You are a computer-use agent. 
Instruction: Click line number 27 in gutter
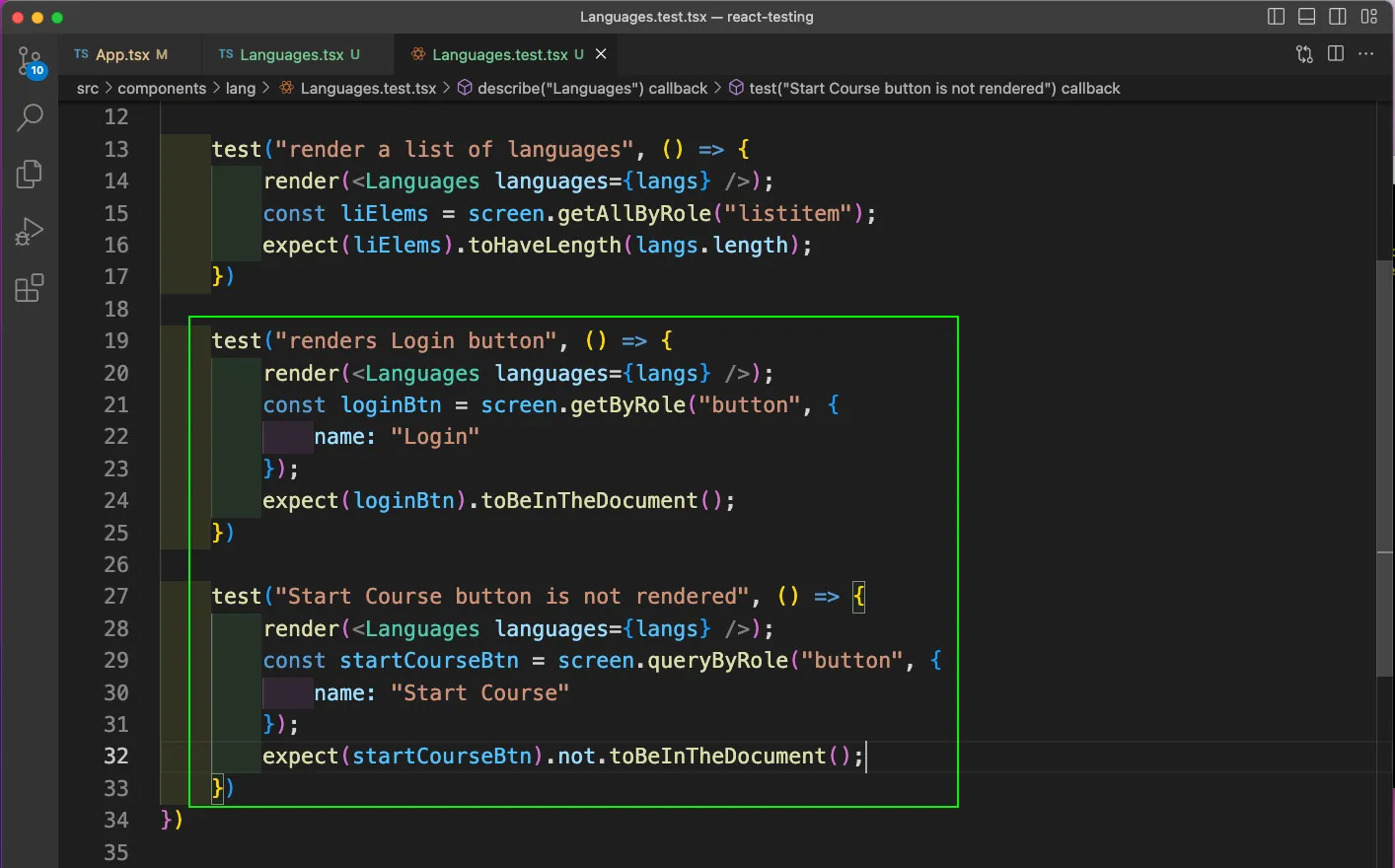tap(116, 597)
